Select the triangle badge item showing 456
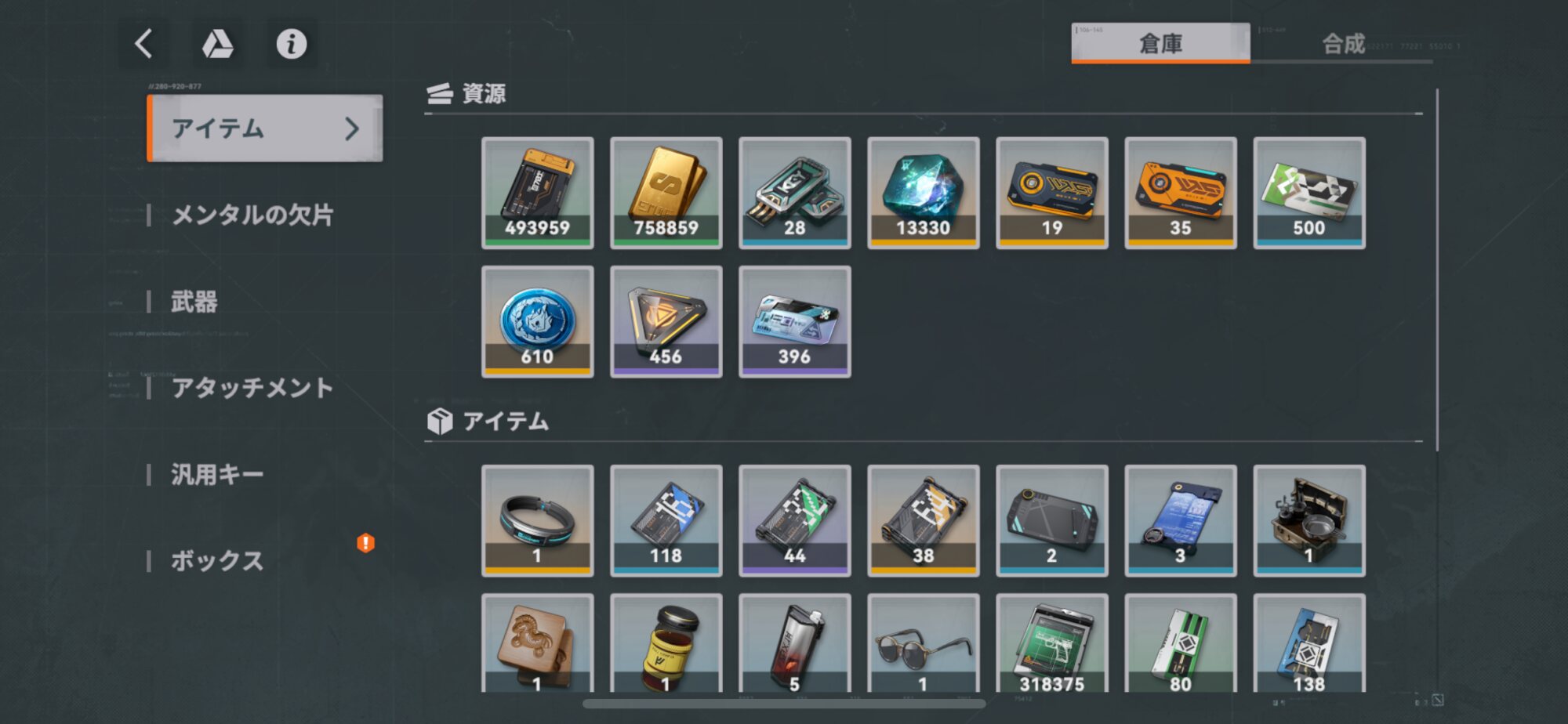1568x724 pixels. pyautogui.click(x=666, y=321)
